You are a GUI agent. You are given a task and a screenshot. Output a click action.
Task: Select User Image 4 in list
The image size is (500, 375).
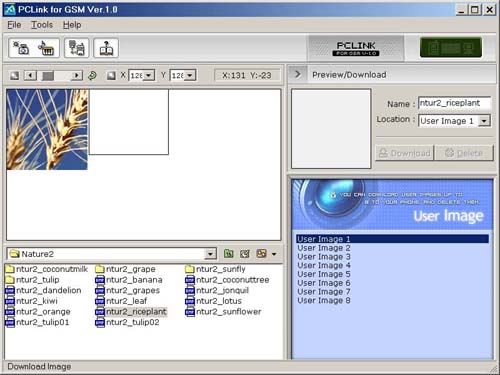coord(324,266)
